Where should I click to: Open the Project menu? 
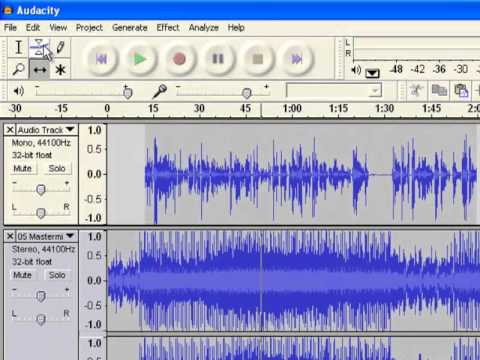tap(89, 28)
